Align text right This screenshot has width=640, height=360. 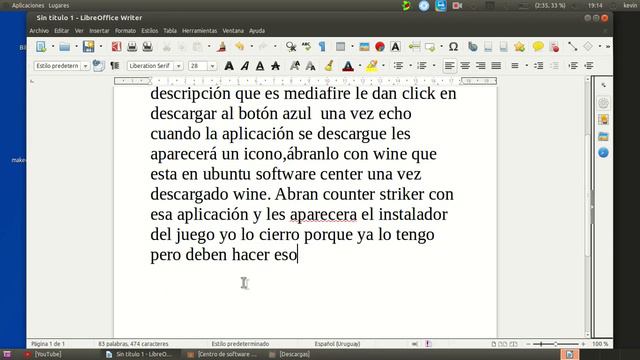pyautogui.click(x=480, y=66)
